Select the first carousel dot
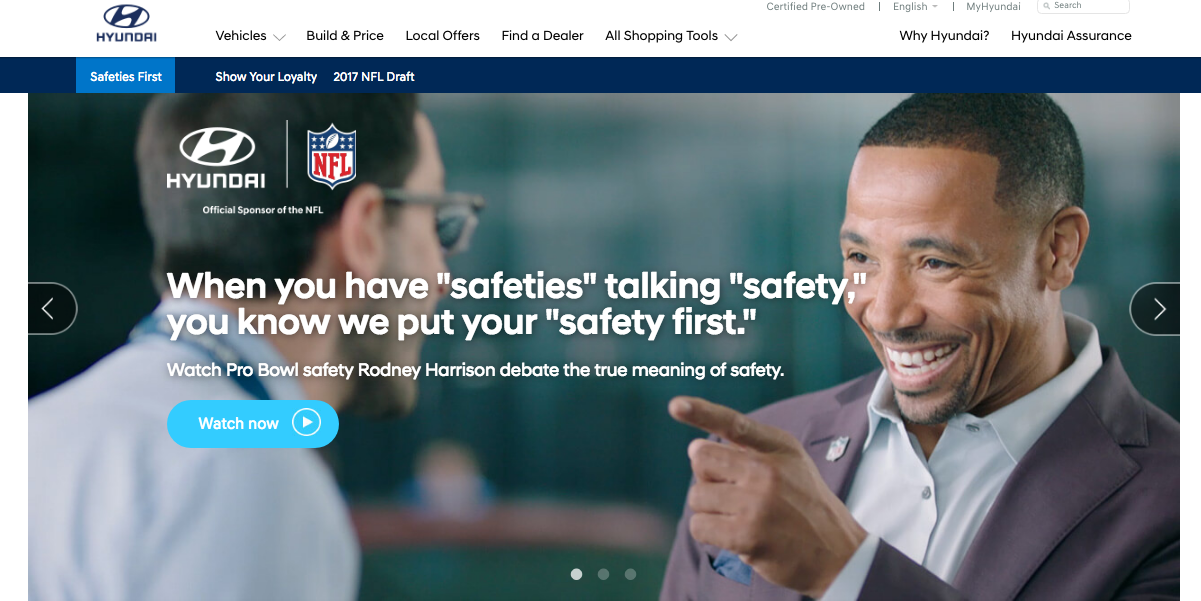Screen dimensions: 1201x601 coord(576,574)
